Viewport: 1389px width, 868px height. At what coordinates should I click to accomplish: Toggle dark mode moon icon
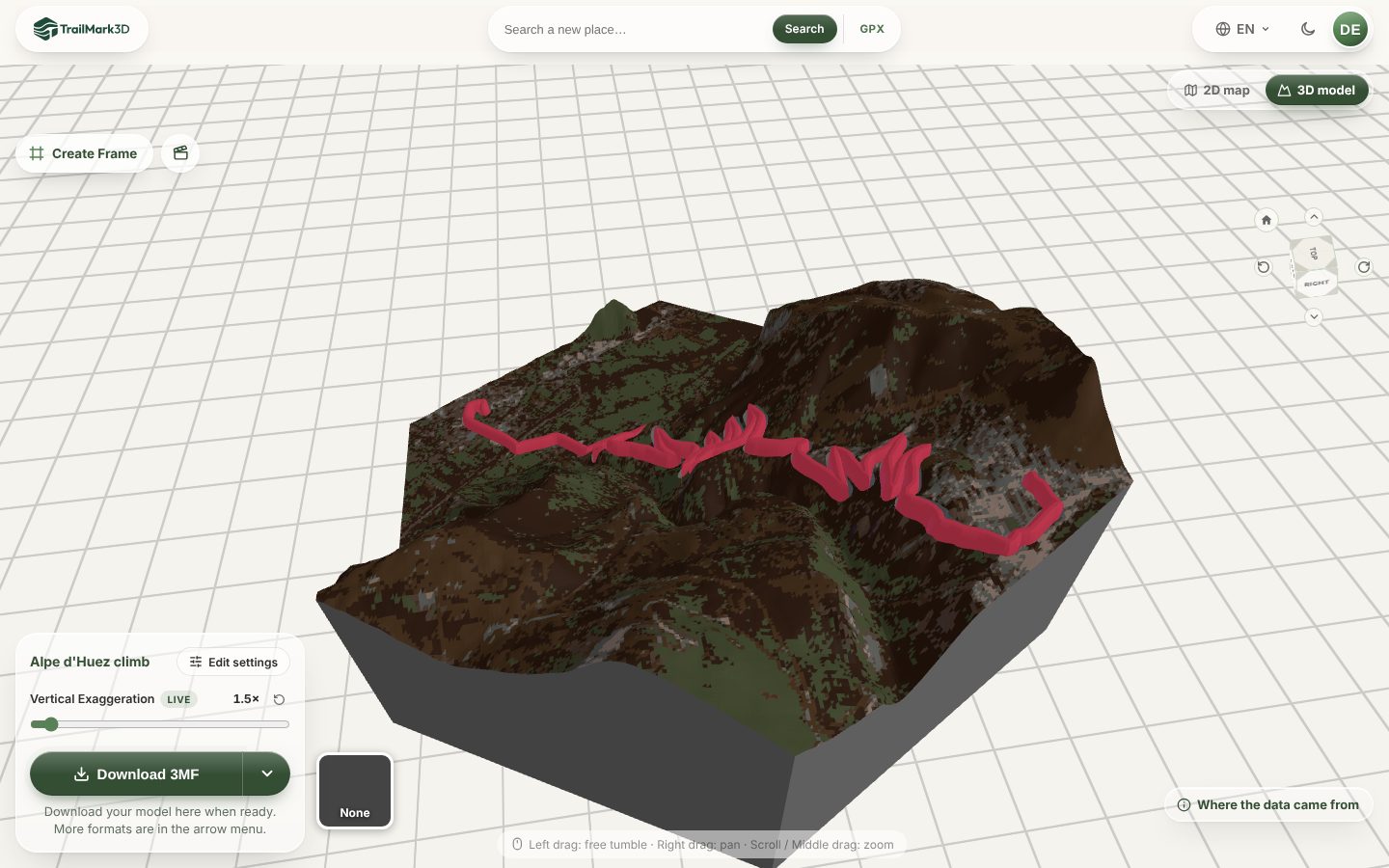(x=1308, y=29)
